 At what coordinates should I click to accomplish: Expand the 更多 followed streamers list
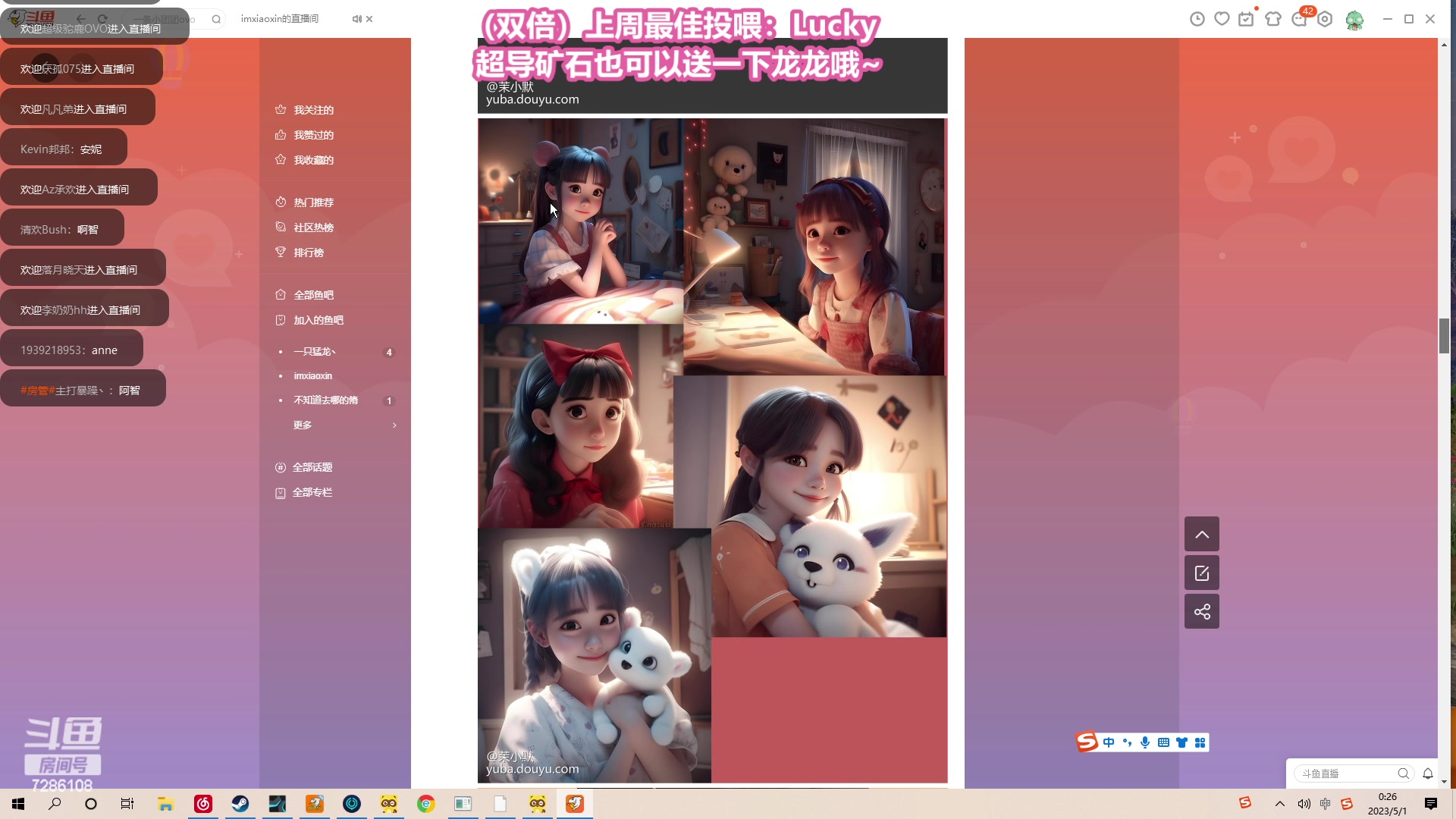point(302,425)
